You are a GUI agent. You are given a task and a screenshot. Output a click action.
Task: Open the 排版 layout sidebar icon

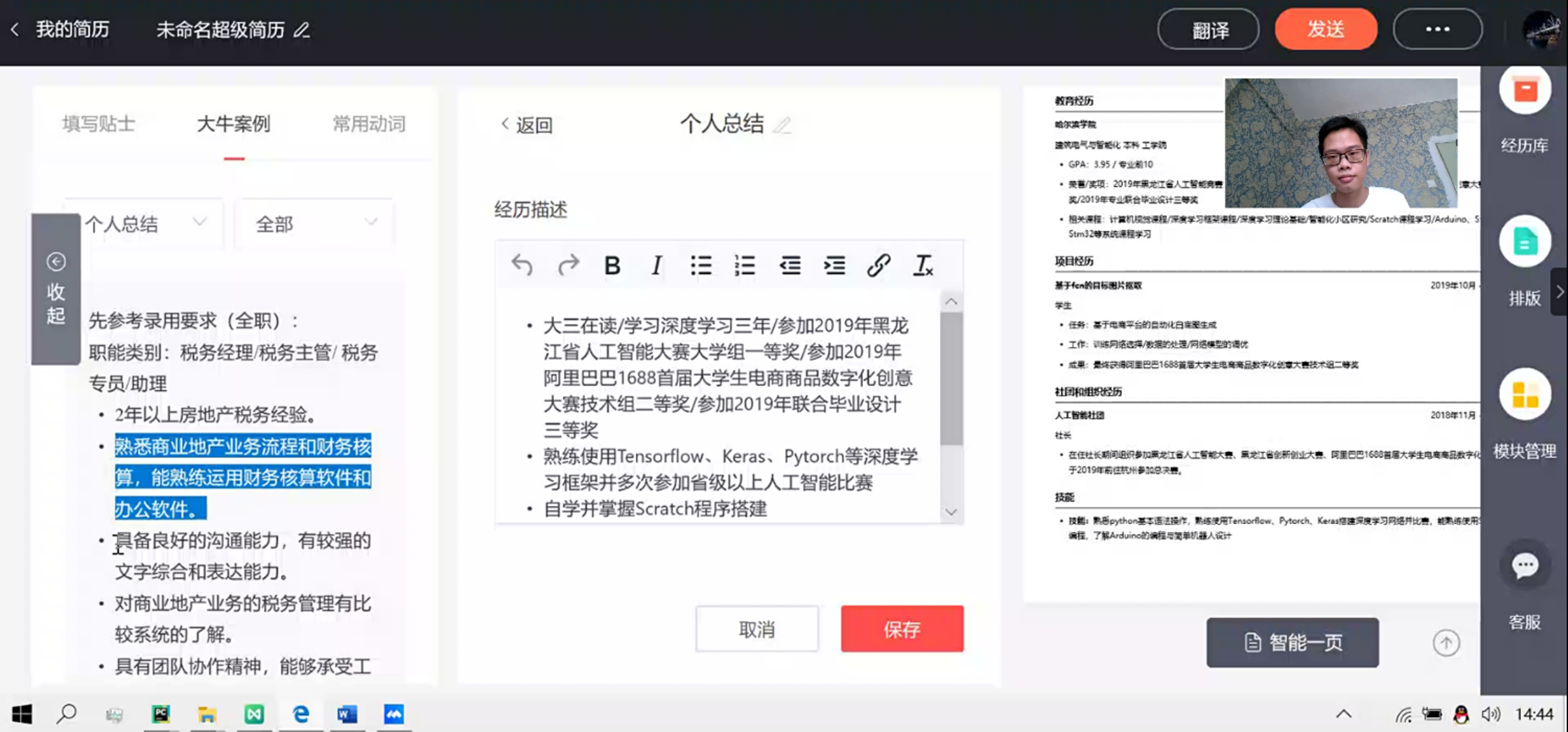[1526, 242]
